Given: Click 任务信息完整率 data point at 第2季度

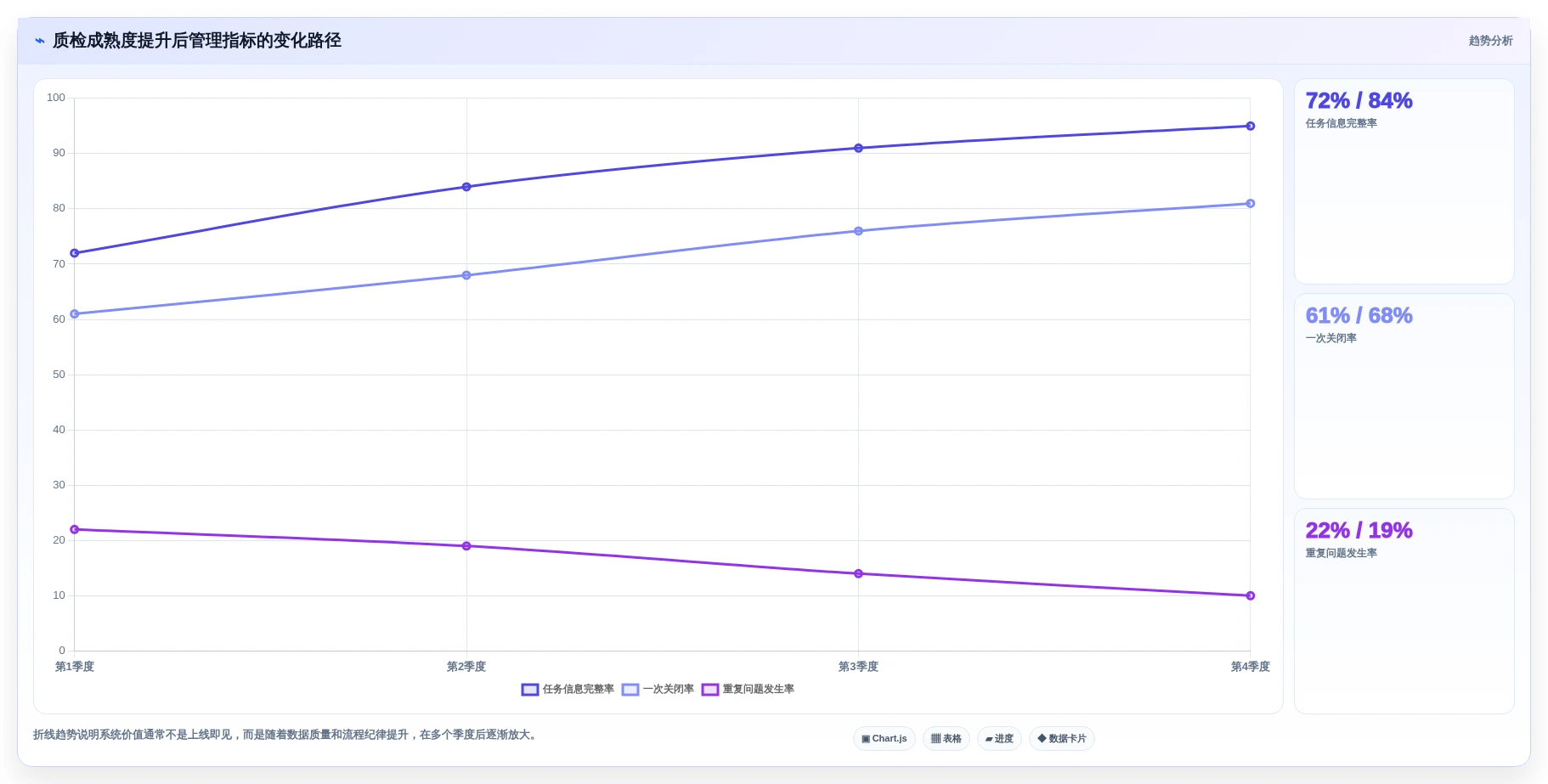Looking at the screenshot, I should pos(466,187).
